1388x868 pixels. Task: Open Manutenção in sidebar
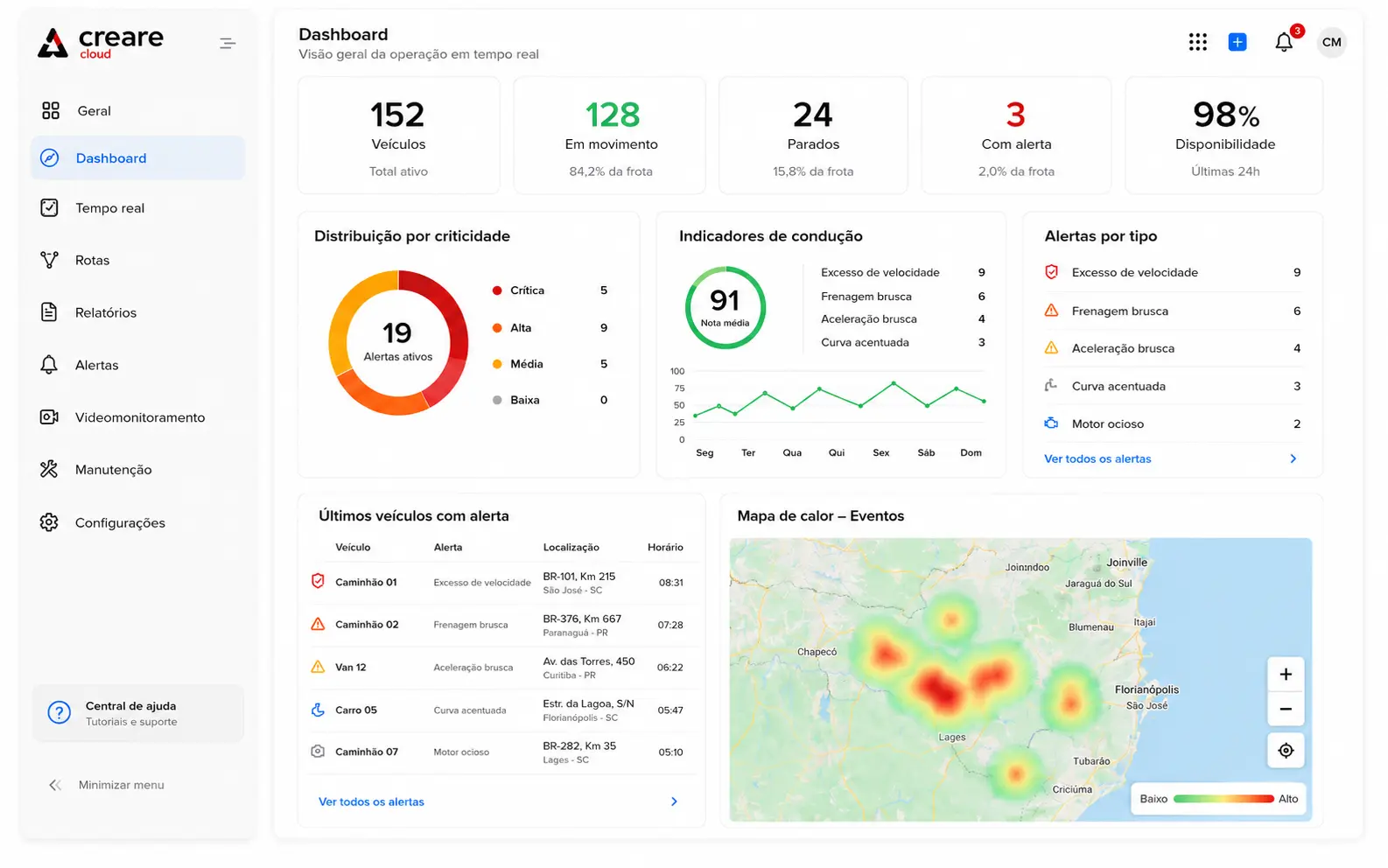click(x=137, y=469)
